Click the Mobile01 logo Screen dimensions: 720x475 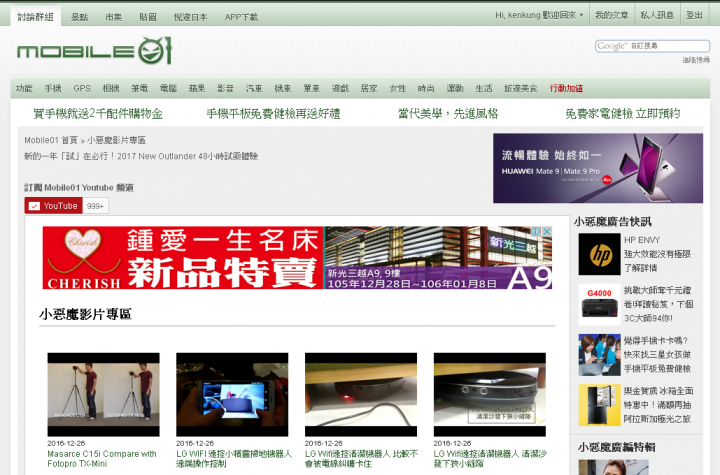(x=94, y=51)
